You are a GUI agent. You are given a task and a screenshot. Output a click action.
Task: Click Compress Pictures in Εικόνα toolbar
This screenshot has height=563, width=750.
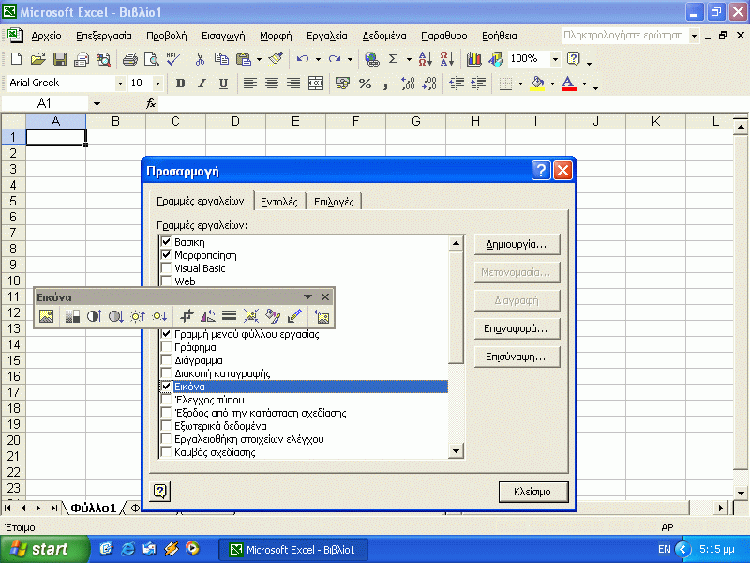coord(251,316)
